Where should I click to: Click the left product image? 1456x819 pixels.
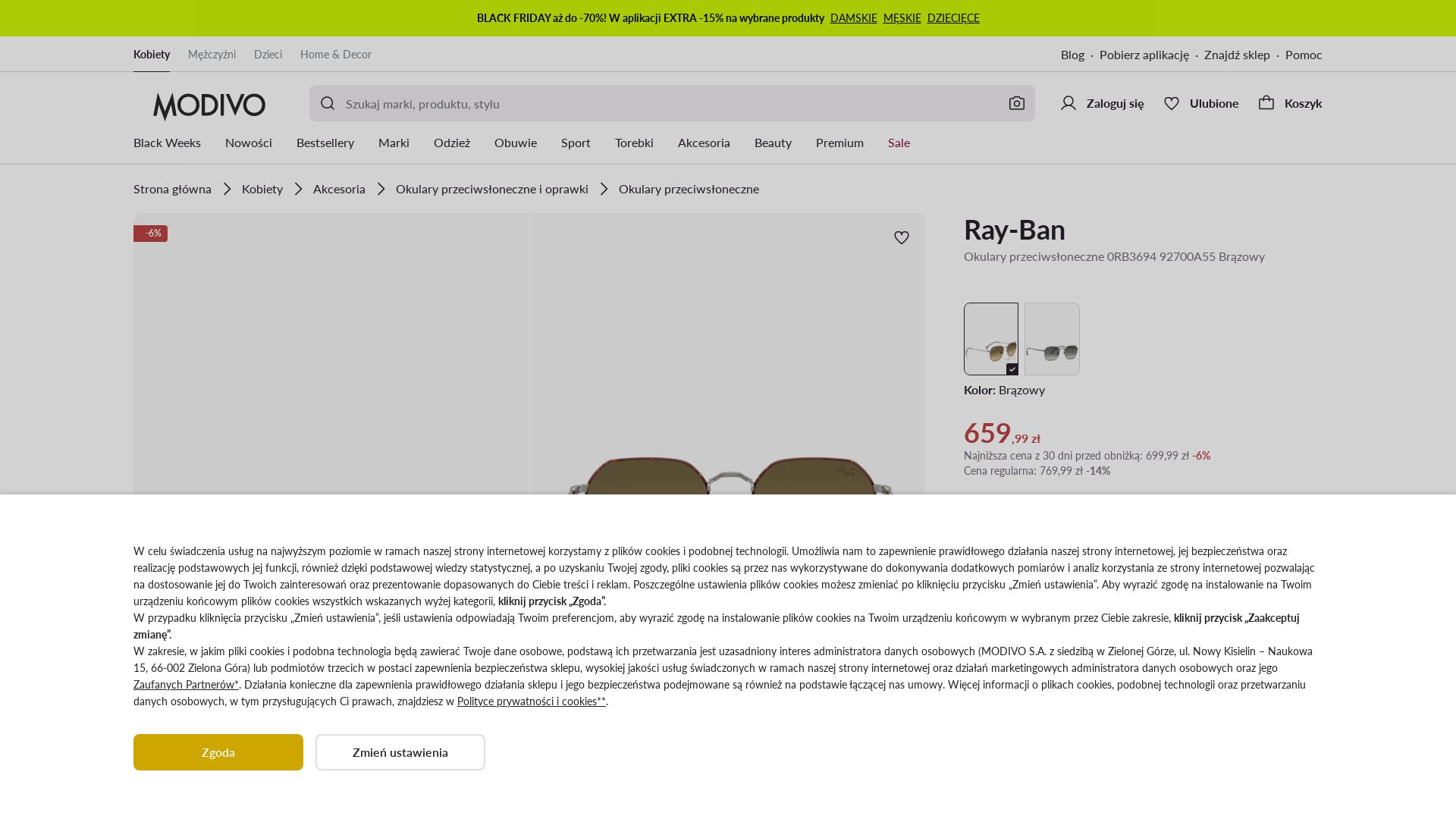pyautogui.click(x=331, y=354)
